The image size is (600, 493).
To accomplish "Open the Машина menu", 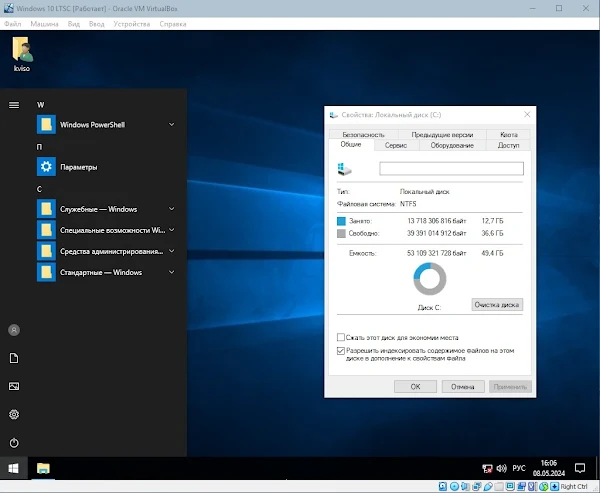I will [x=44, y=24].
